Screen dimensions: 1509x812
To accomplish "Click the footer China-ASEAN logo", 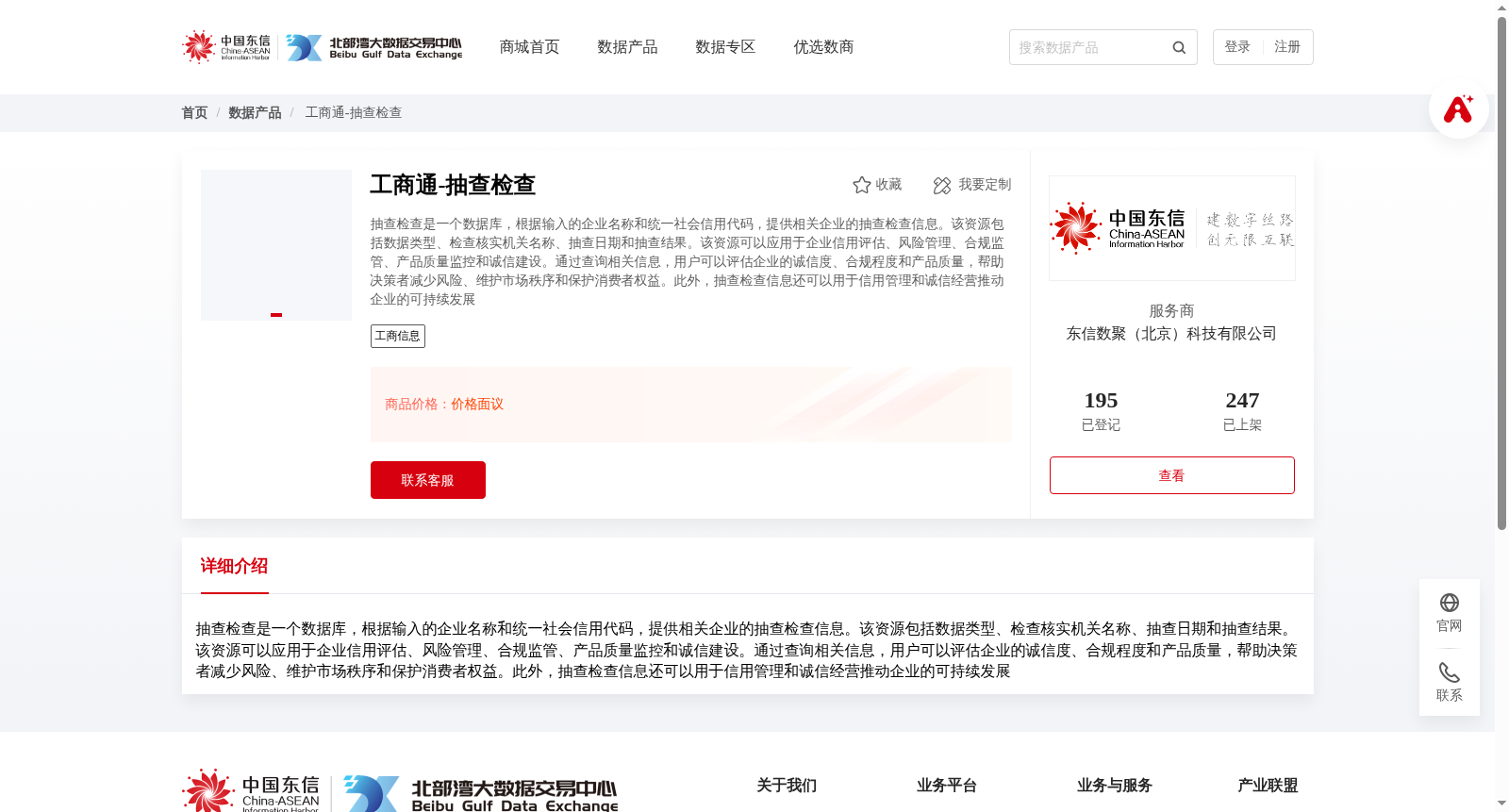I will pos(251,792).
